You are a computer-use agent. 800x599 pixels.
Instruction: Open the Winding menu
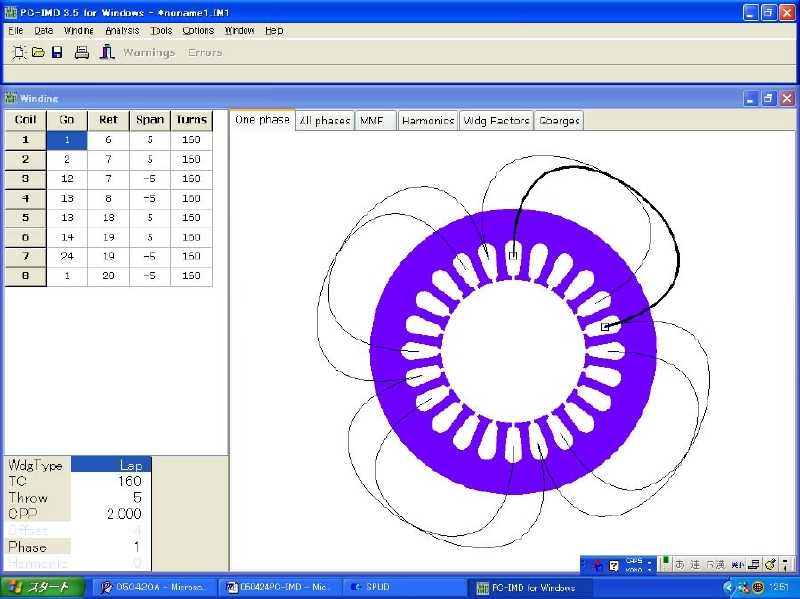point(78,31)
